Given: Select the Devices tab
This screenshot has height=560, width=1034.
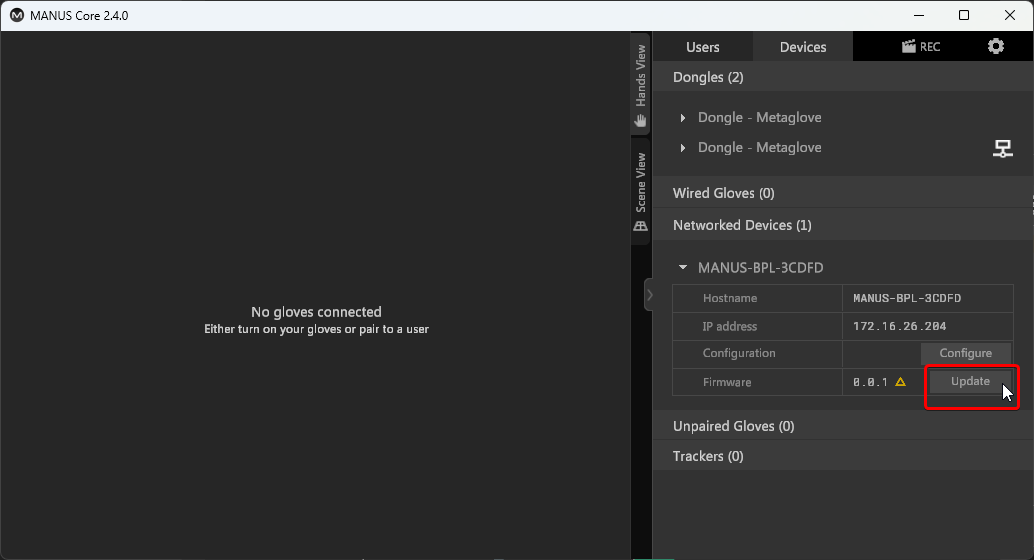Looking at the screenshot, I should point(802,47).
